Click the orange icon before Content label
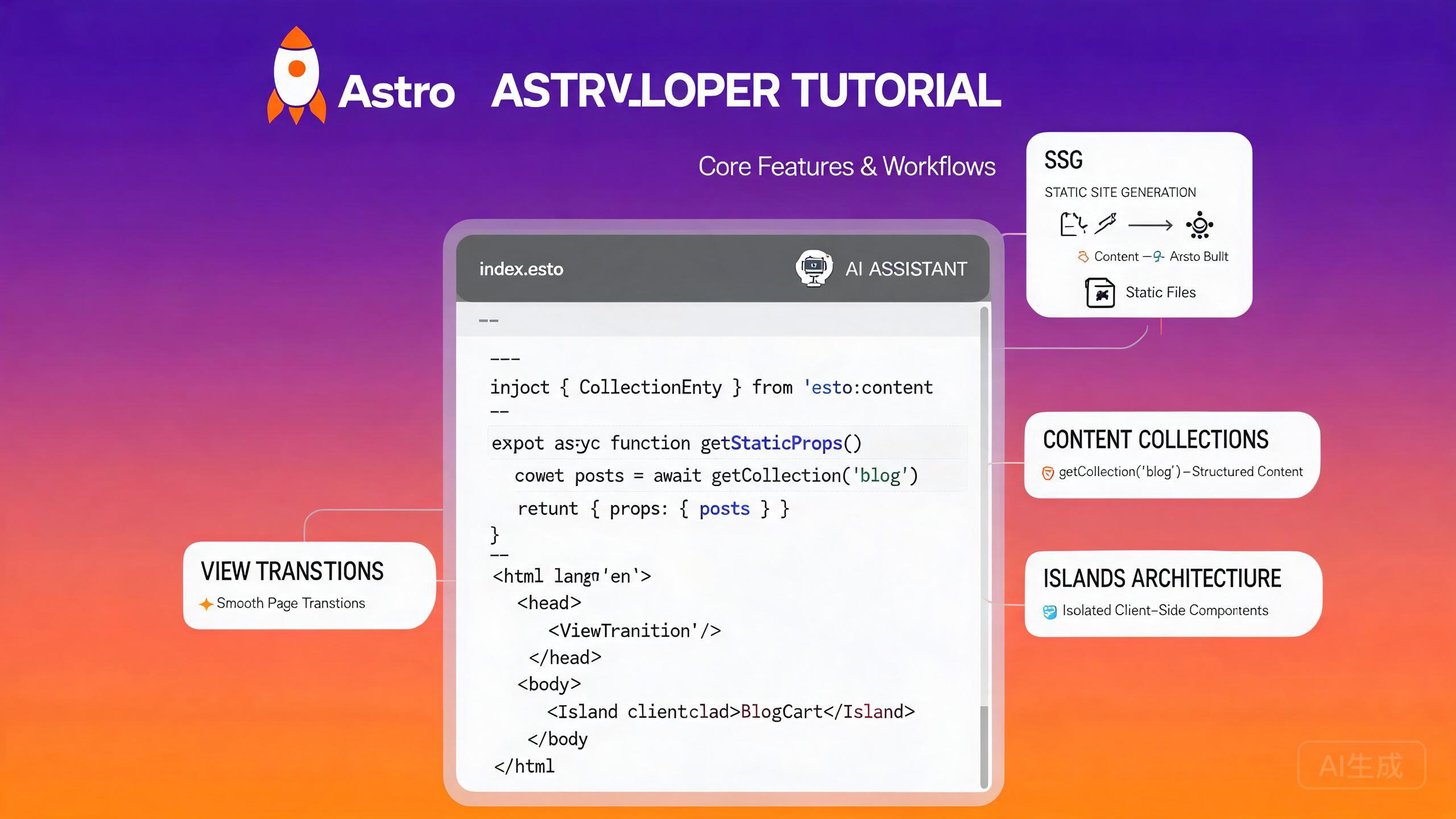 tap(1083, 257)
